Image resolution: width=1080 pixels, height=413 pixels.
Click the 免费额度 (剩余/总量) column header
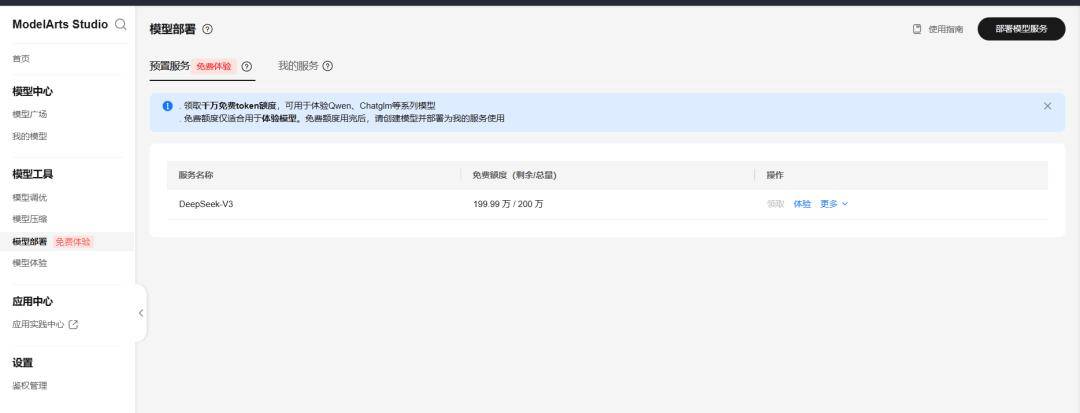[514, 176]
